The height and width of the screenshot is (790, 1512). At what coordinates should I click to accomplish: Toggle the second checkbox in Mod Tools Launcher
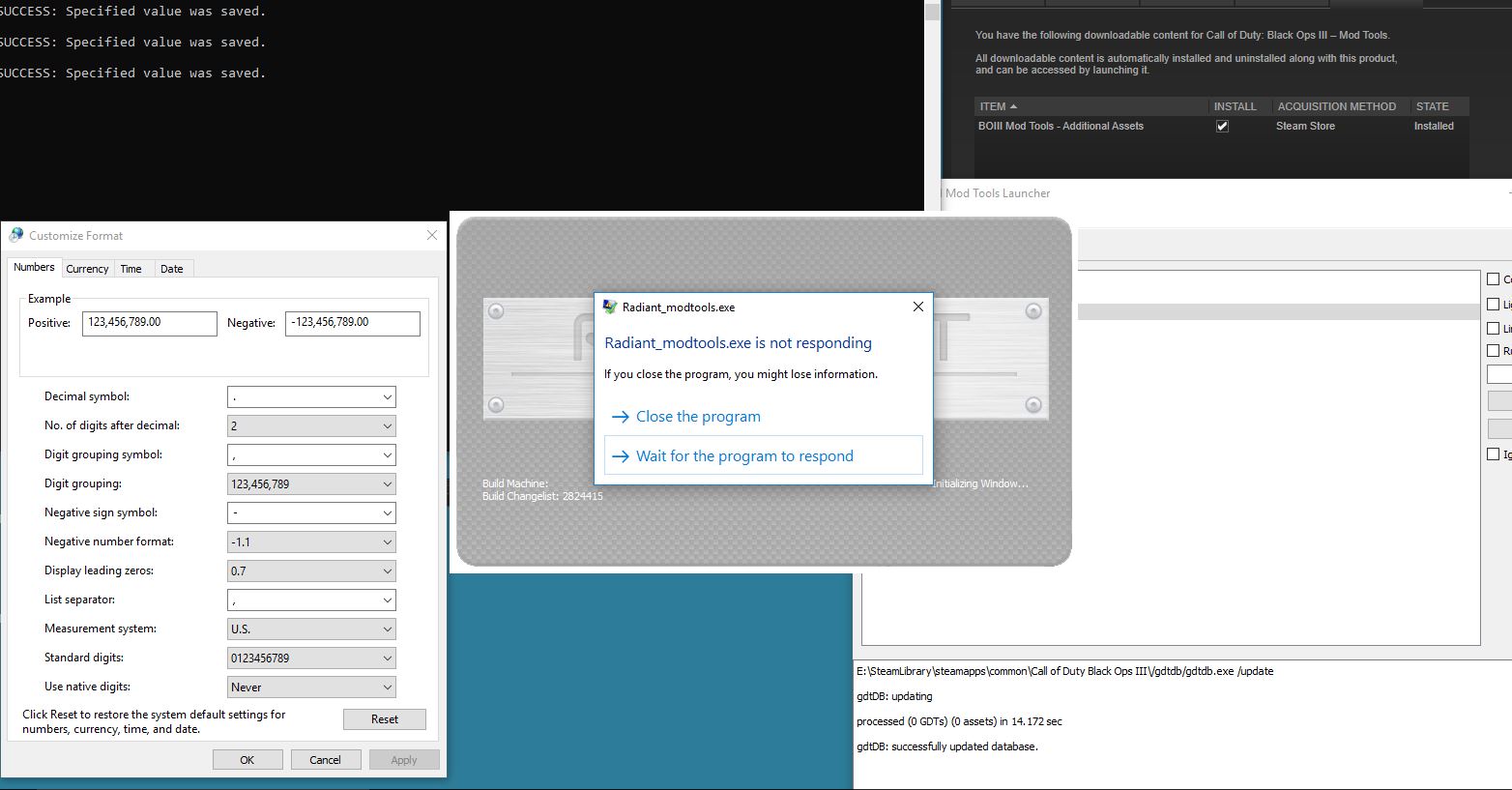pyautogui.click(x=1493, y=305)
